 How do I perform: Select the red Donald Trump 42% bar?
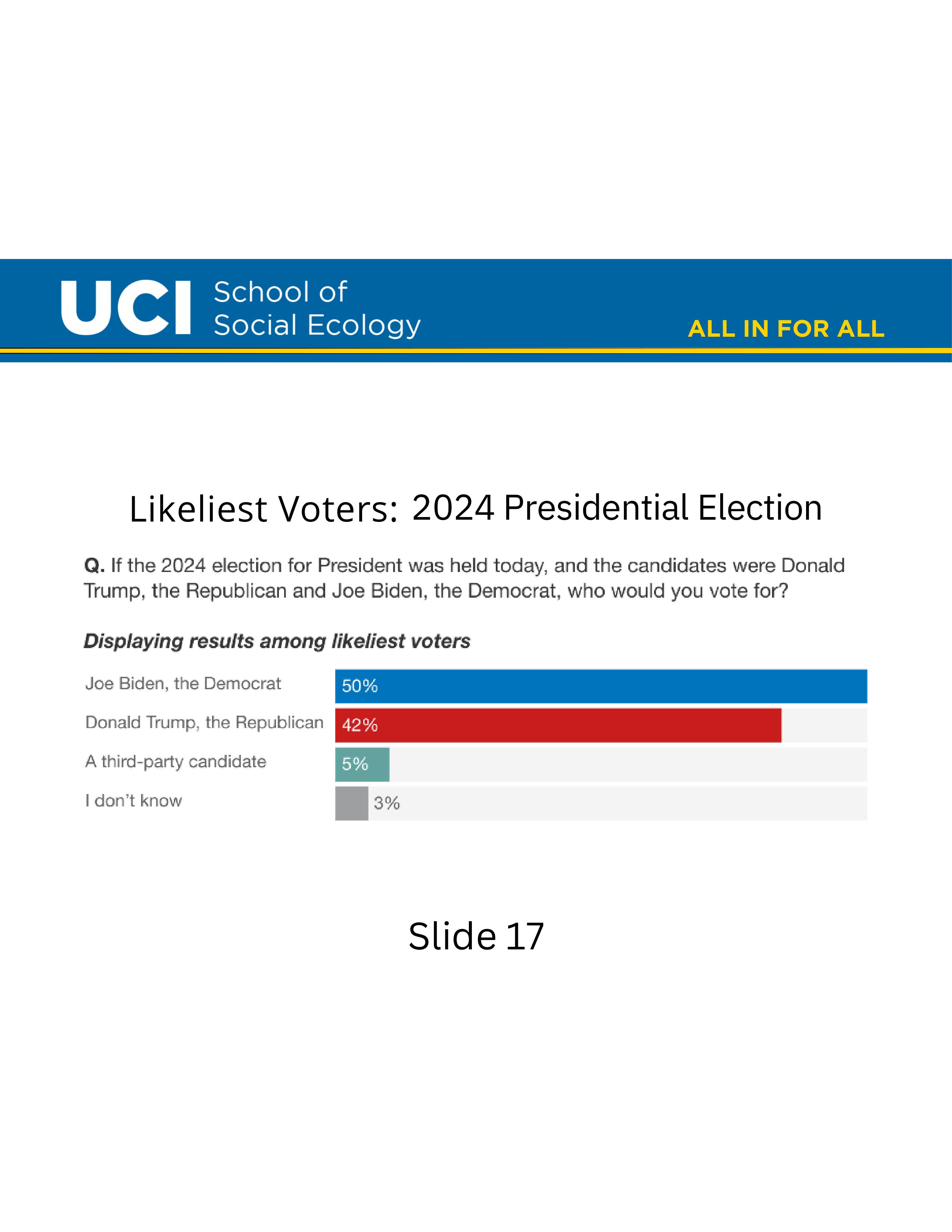559,725
